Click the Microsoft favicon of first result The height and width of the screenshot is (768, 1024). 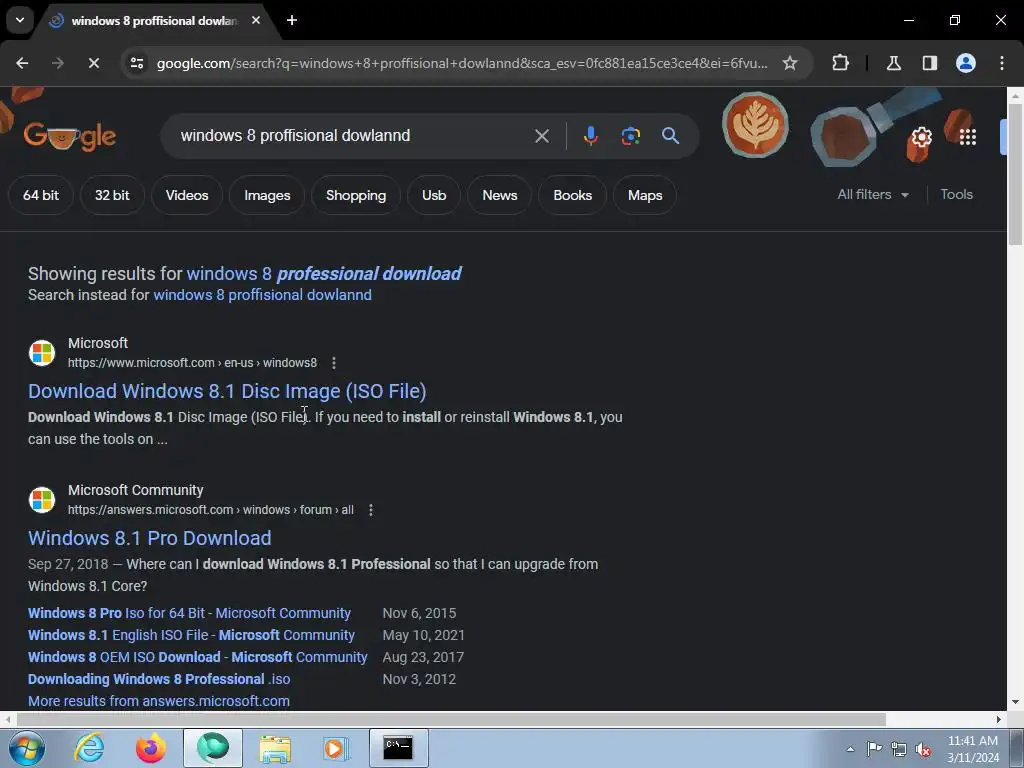point(42,353)
